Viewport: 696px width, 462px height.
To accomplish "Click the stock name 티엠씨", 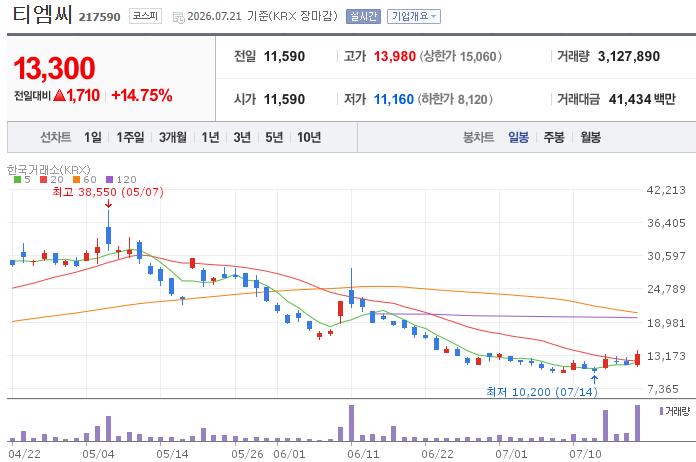I will [x=42, y=14].
